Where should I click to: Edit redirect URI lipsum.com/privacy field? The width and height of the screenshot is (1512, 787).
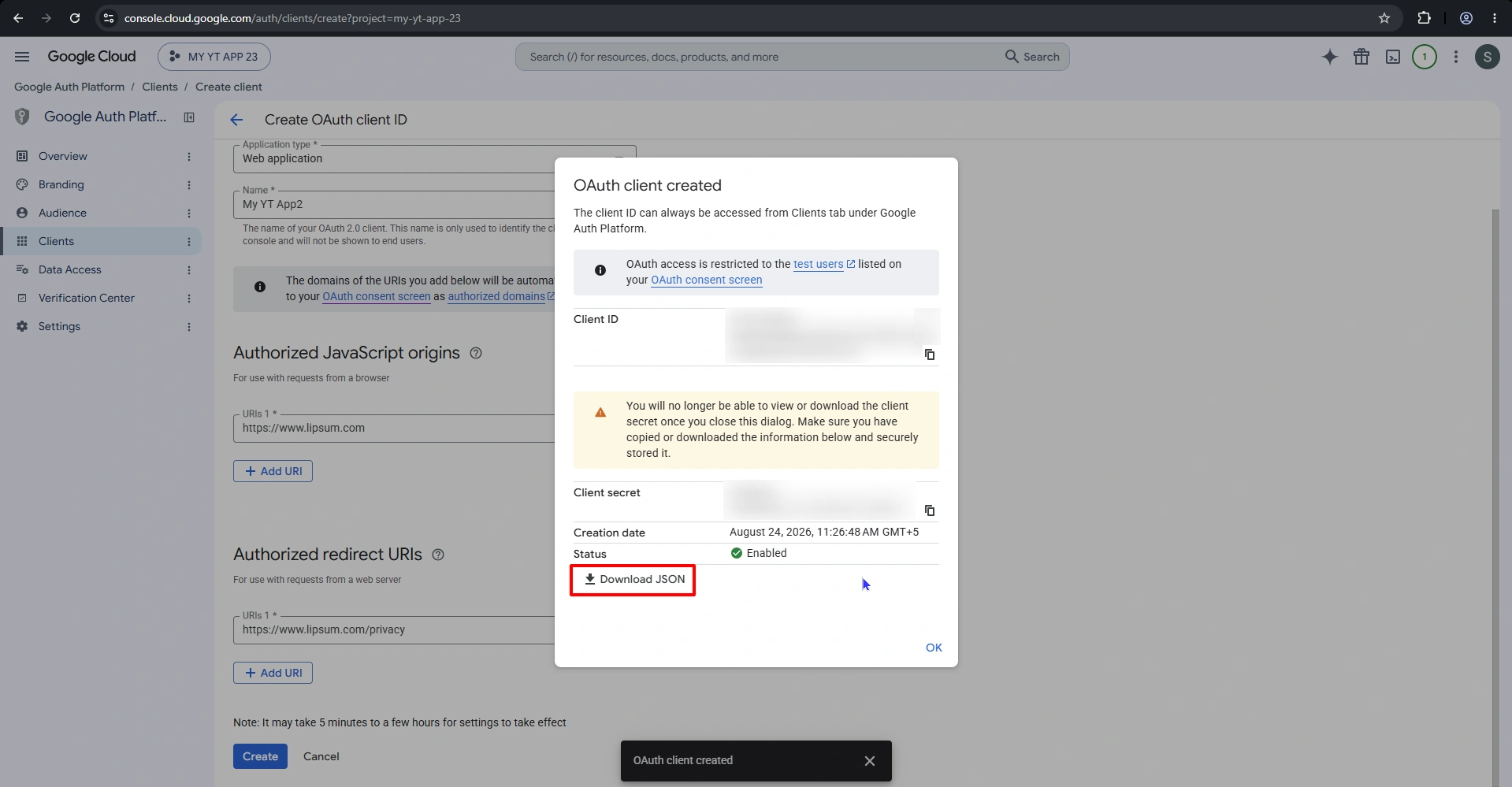pos(394,629)
